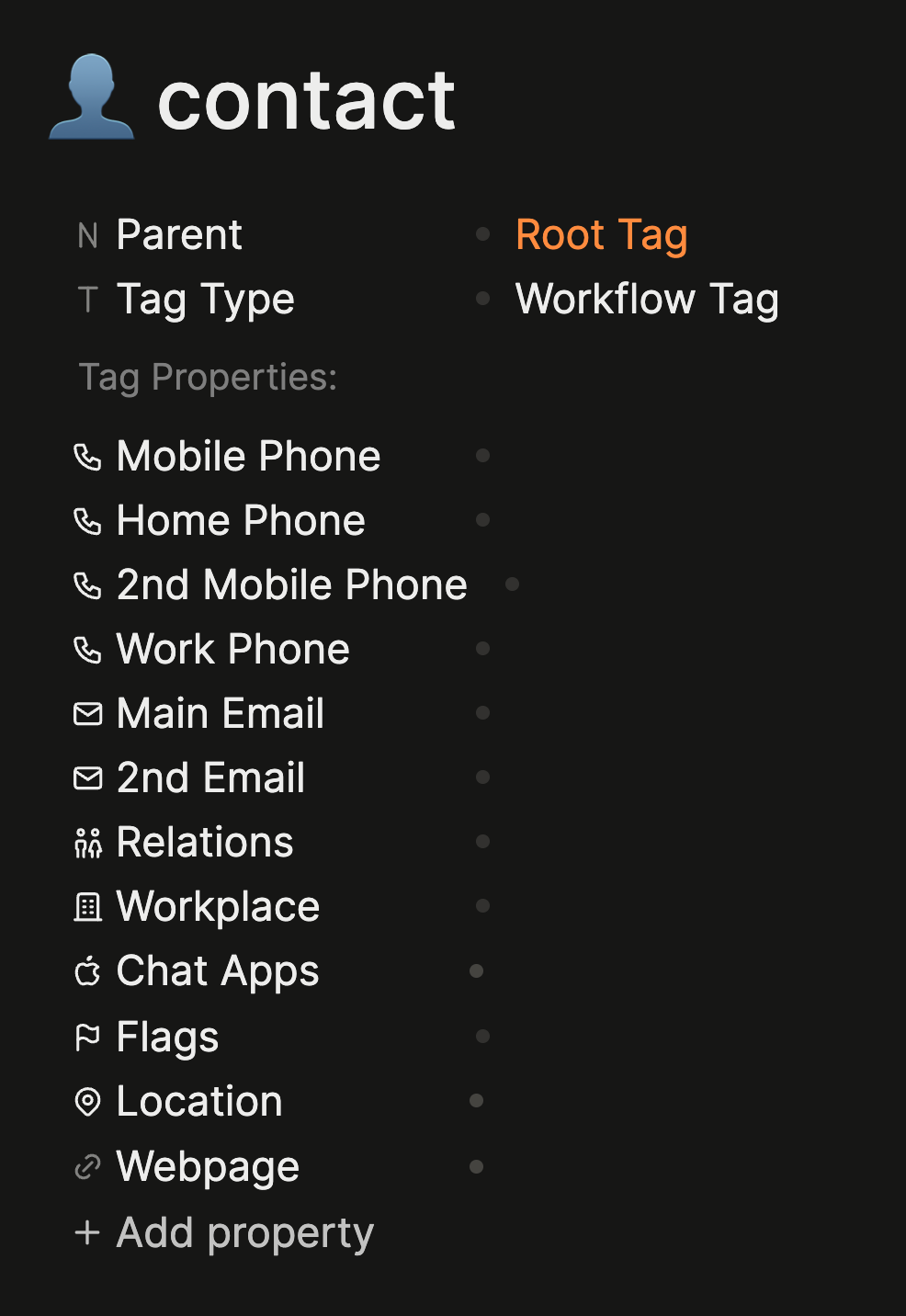Select the Workflow Tag value
Viewport: 906px width, 1316px height.
pos(647,300)
